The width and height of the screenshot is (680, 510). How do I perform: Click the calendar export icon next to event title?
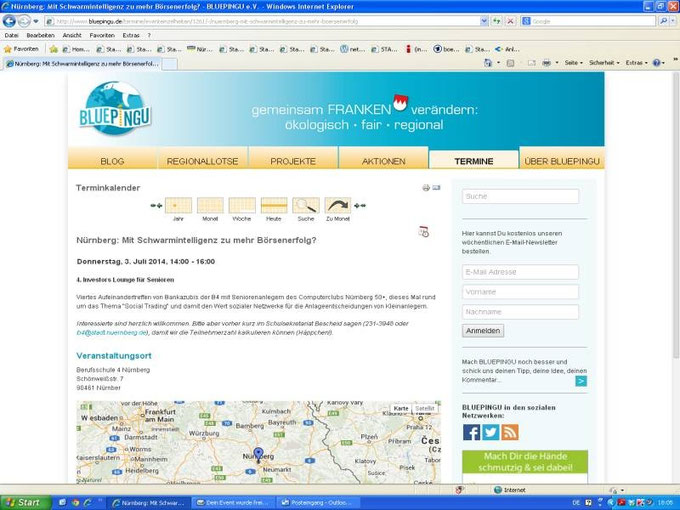424,232
